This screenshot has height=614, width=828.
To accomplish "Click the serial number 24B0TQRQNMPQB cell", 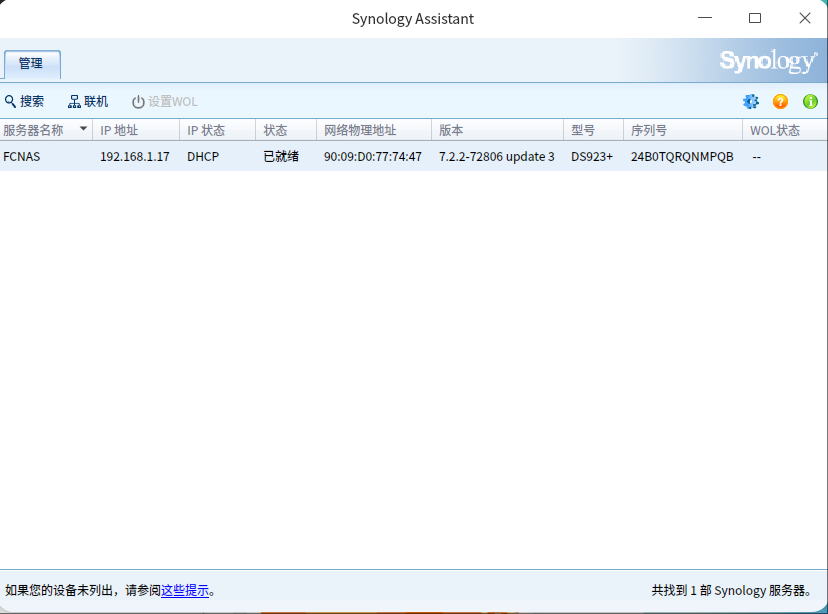I will point(682,156).
